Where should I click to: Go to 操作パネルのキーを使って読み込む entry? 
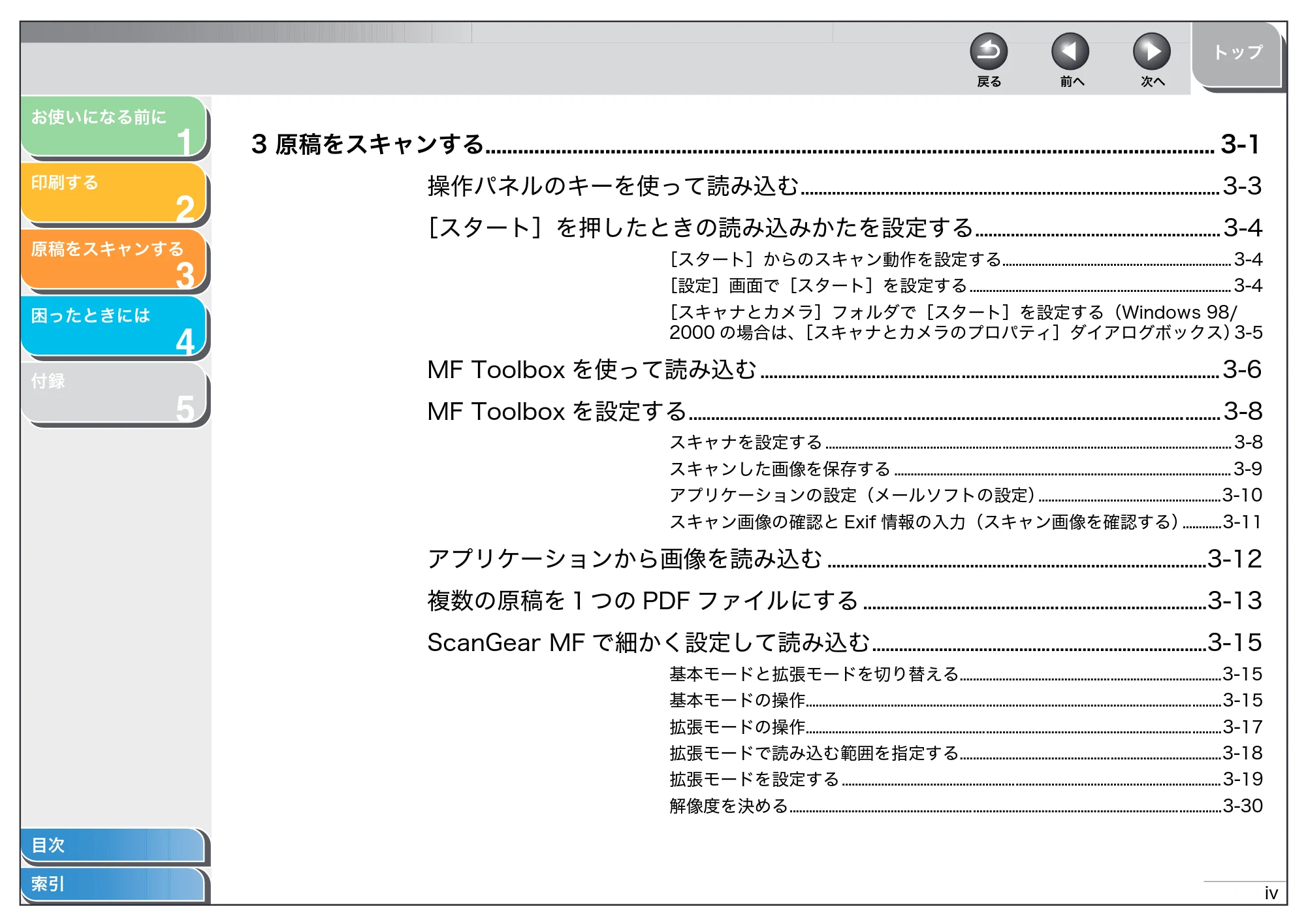pos(844,186)
